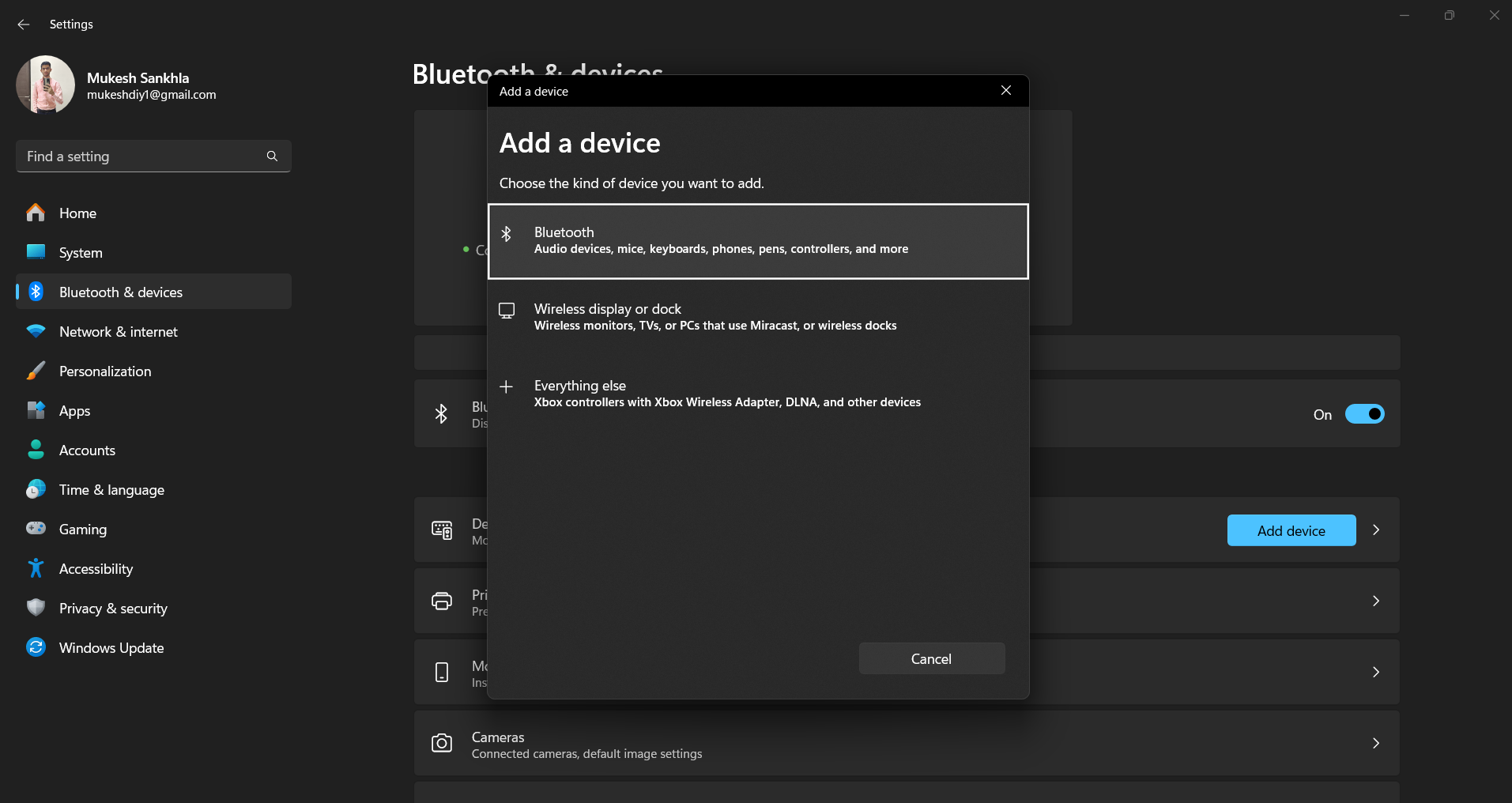Image resolution: width=1512 pixels, height=803 pixels.
Task: Click the Windows Update sync icon
Action: point(36,647)
